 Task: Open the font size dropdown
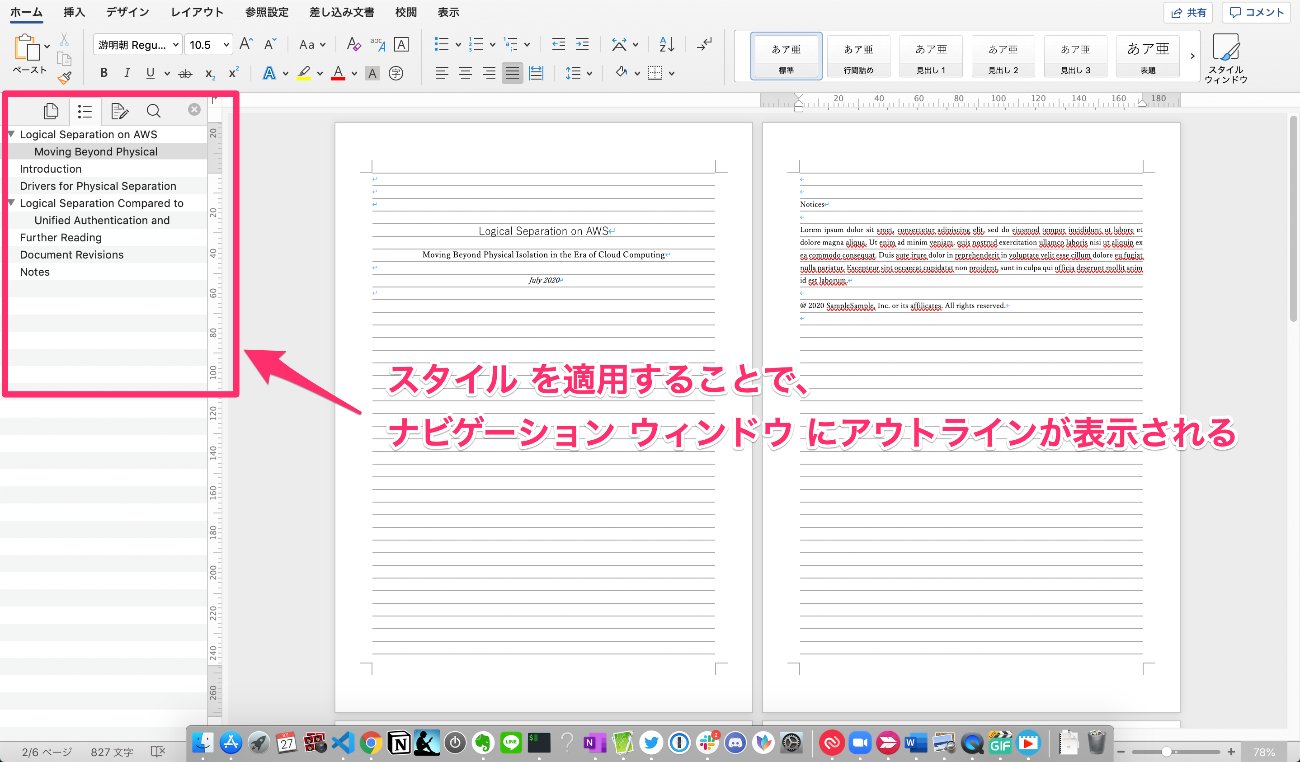click(225, 44)
